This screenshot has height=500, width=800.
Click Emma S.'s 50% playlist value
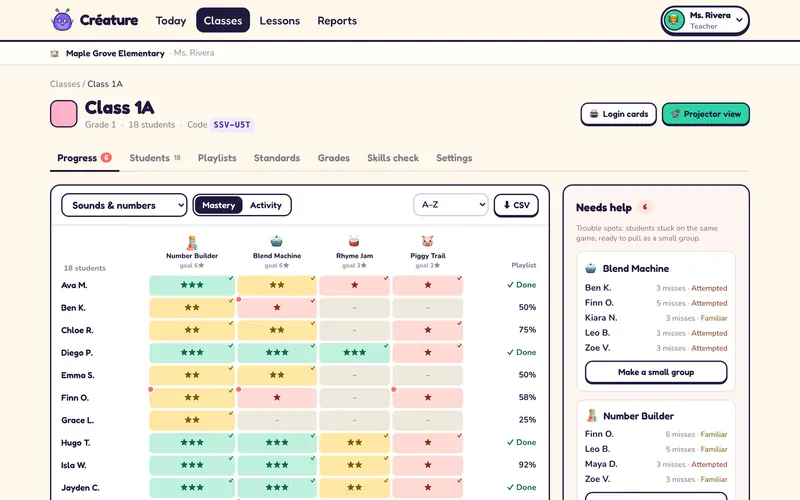click(527, 375)
